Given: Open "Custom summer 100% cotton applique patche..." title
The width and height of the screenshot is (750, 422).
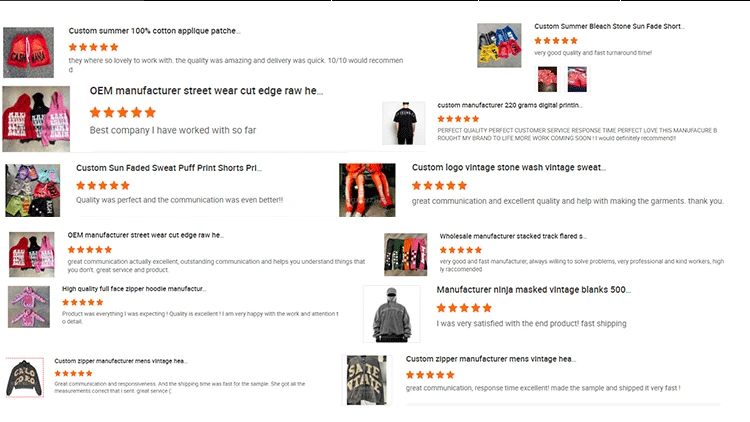Looking at the screenshot, I should coord(154,31).
